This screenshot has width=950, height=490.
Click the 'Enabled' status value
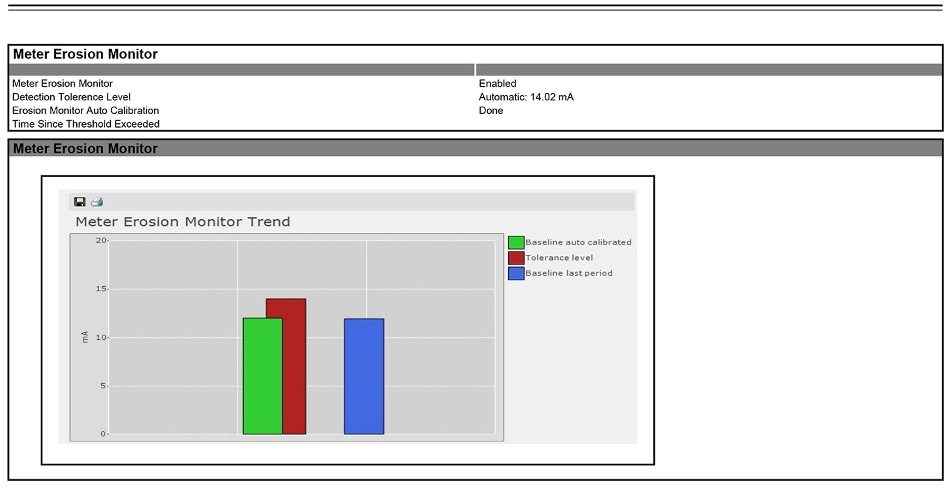497,84
